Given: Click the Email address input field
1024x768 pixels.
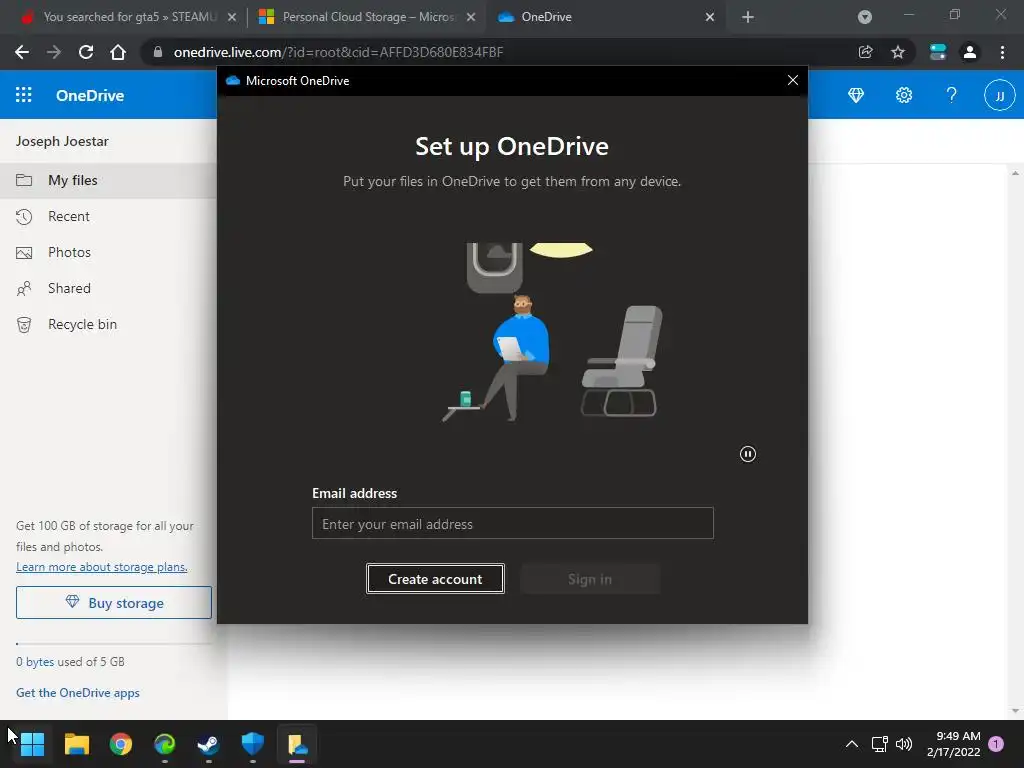Looking at the screenshot, I should coord(513,523).
